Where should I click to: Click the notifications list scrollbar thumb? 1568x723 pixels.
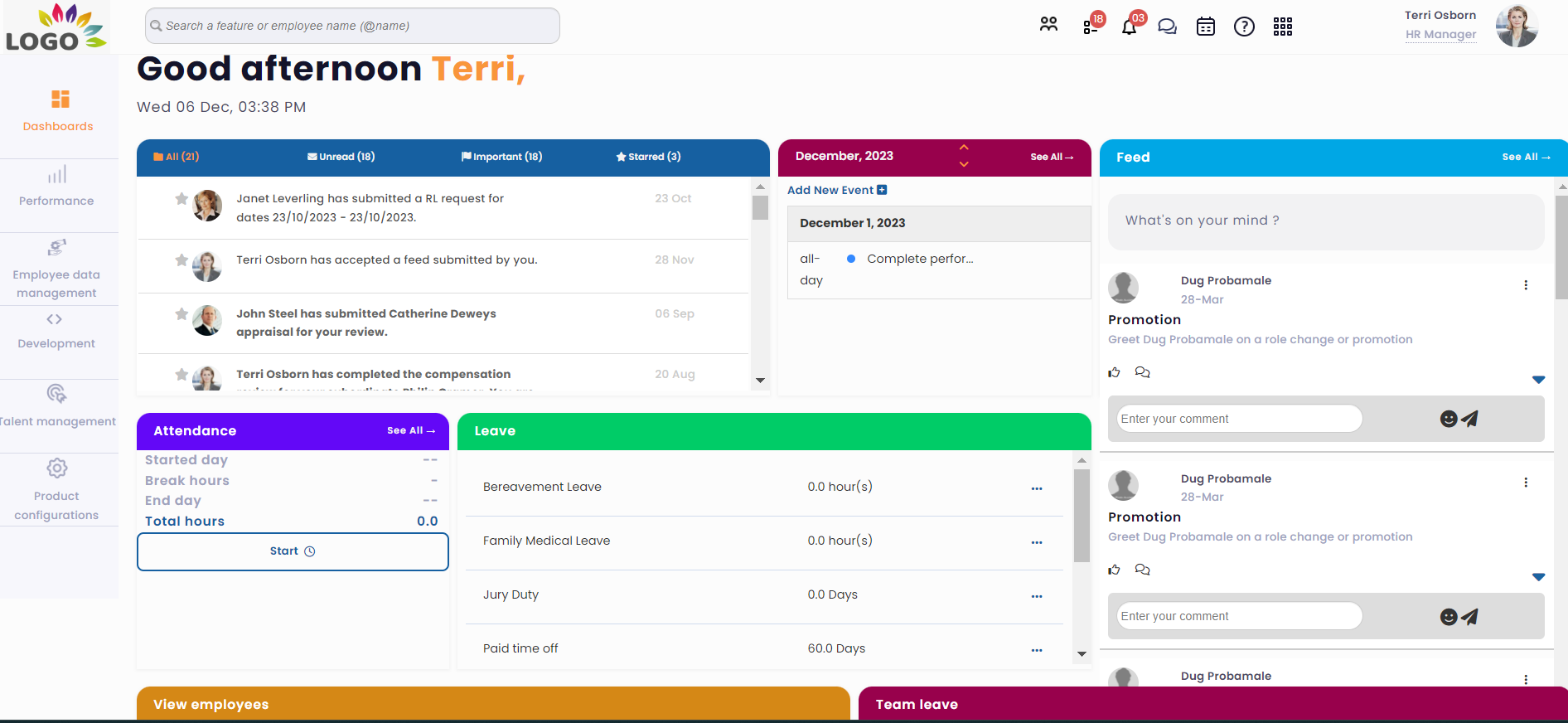pyautogui.click(x=760, y=207)
